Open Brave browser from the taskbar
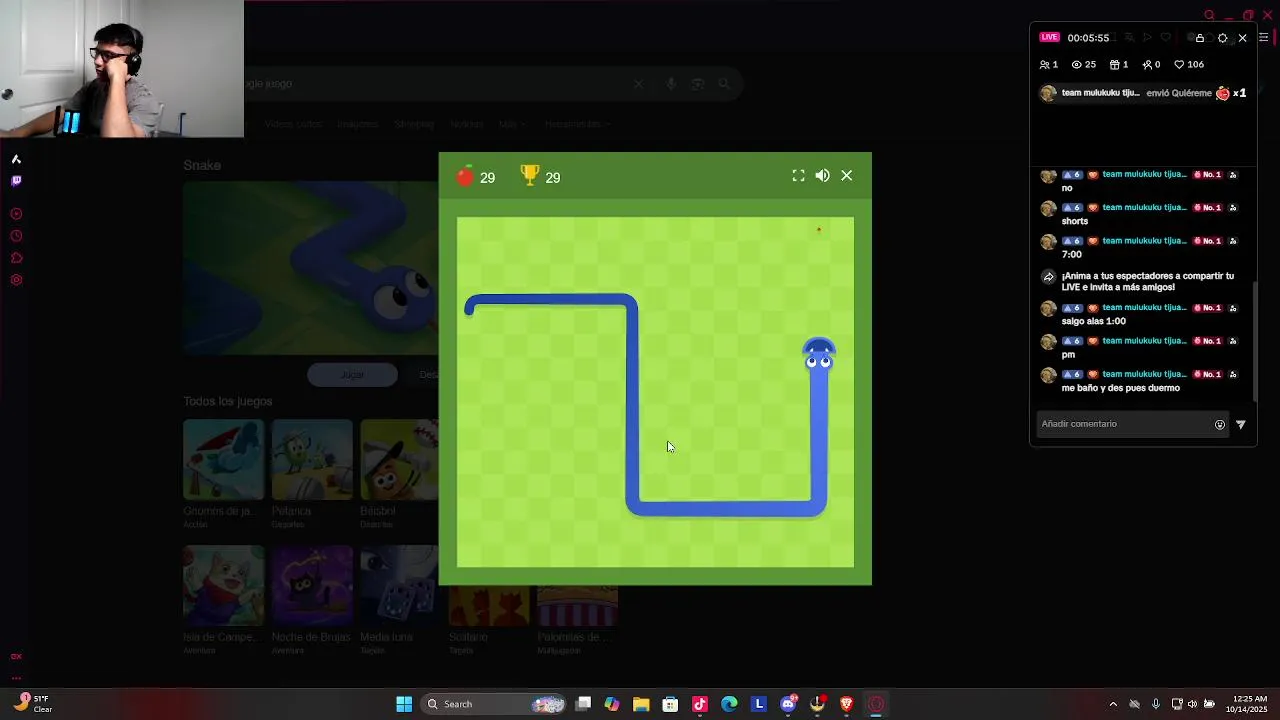 [847, 704]
